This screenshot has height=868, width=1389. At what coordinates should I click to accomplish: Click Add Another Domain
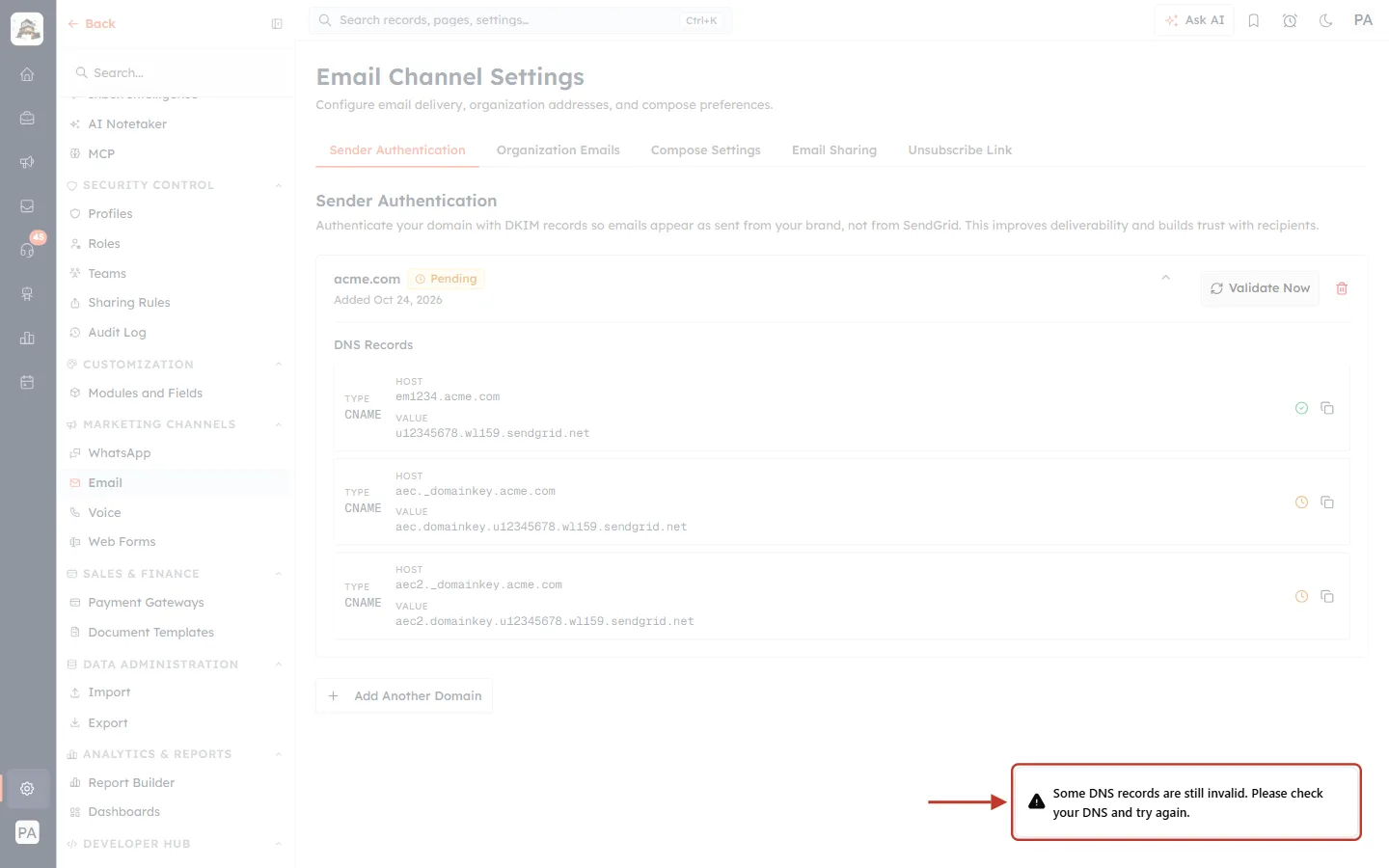tap(404, 696)
